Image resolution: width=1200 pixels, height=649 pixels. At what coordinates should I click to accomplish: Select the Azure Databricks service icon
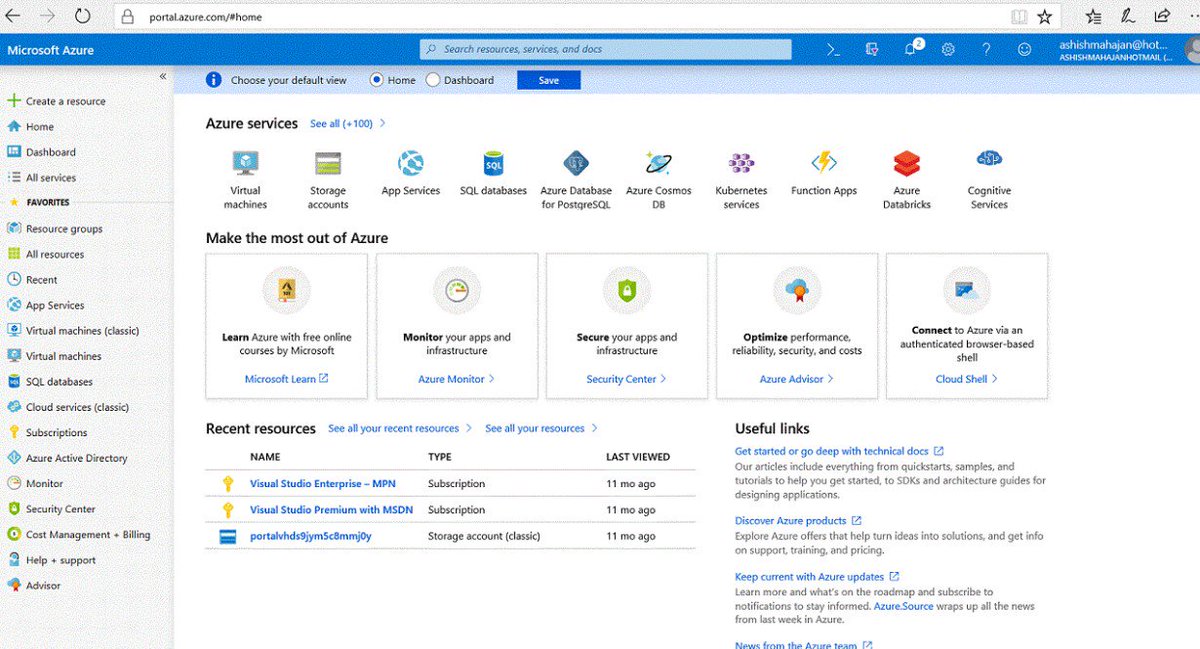pos(906,163)
